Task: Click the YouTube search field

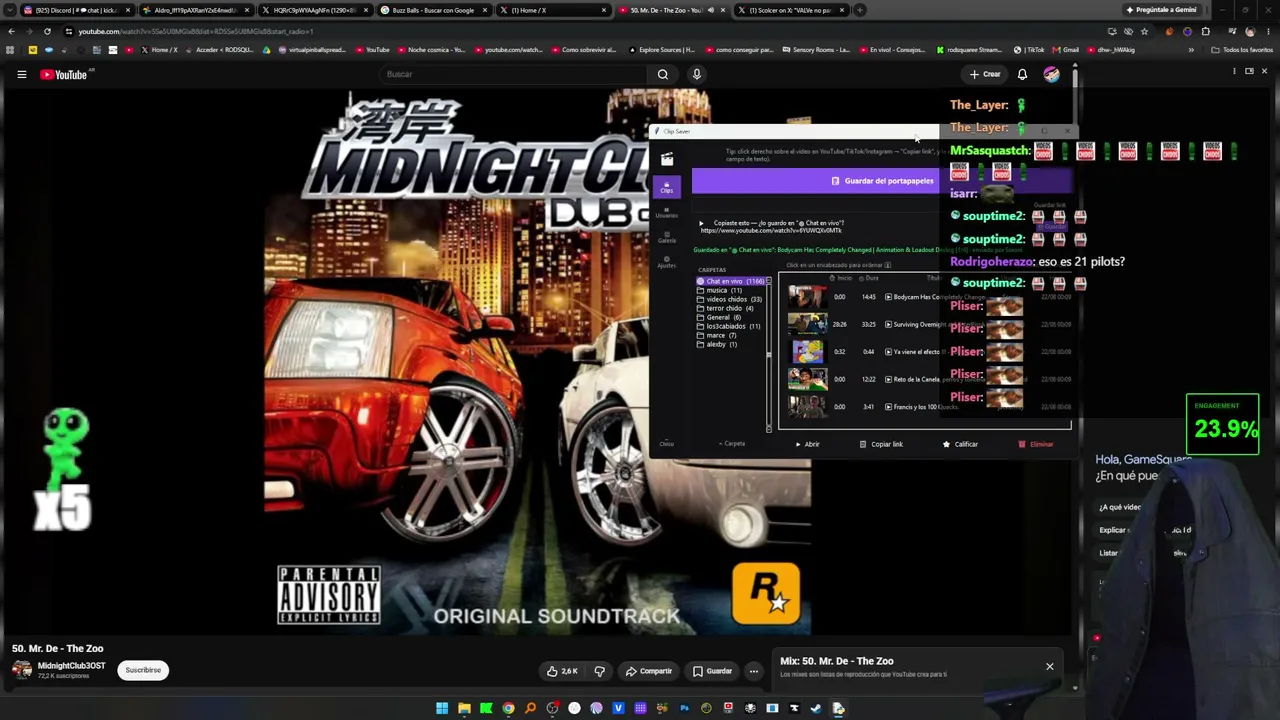Action: pyautogui.click(x=512, y=74)
